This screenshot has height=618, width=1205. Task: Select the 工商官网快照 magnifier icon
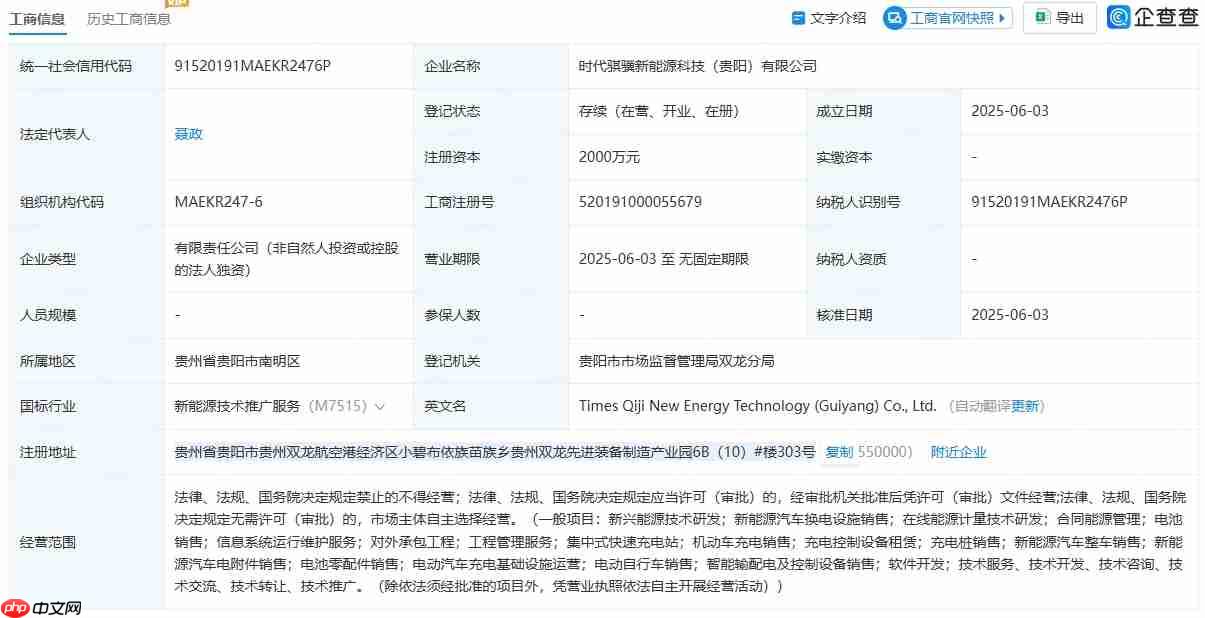coord(896,18)
